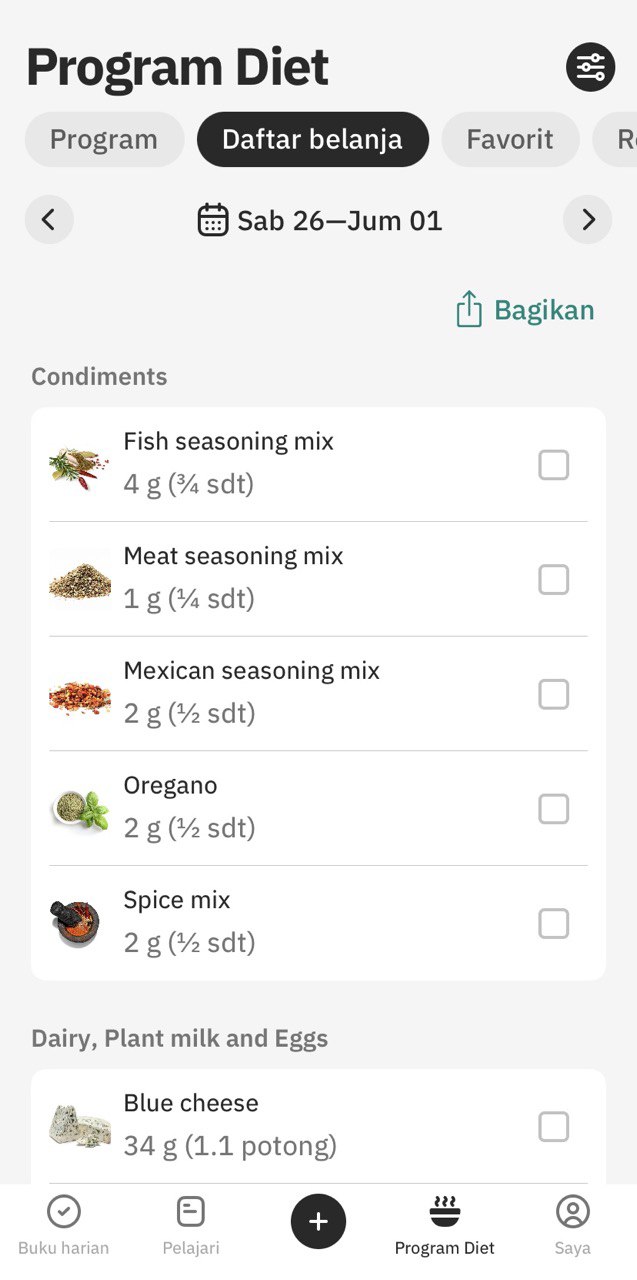
Task: Open Saya profile icon
Action: click(573, 1212)
